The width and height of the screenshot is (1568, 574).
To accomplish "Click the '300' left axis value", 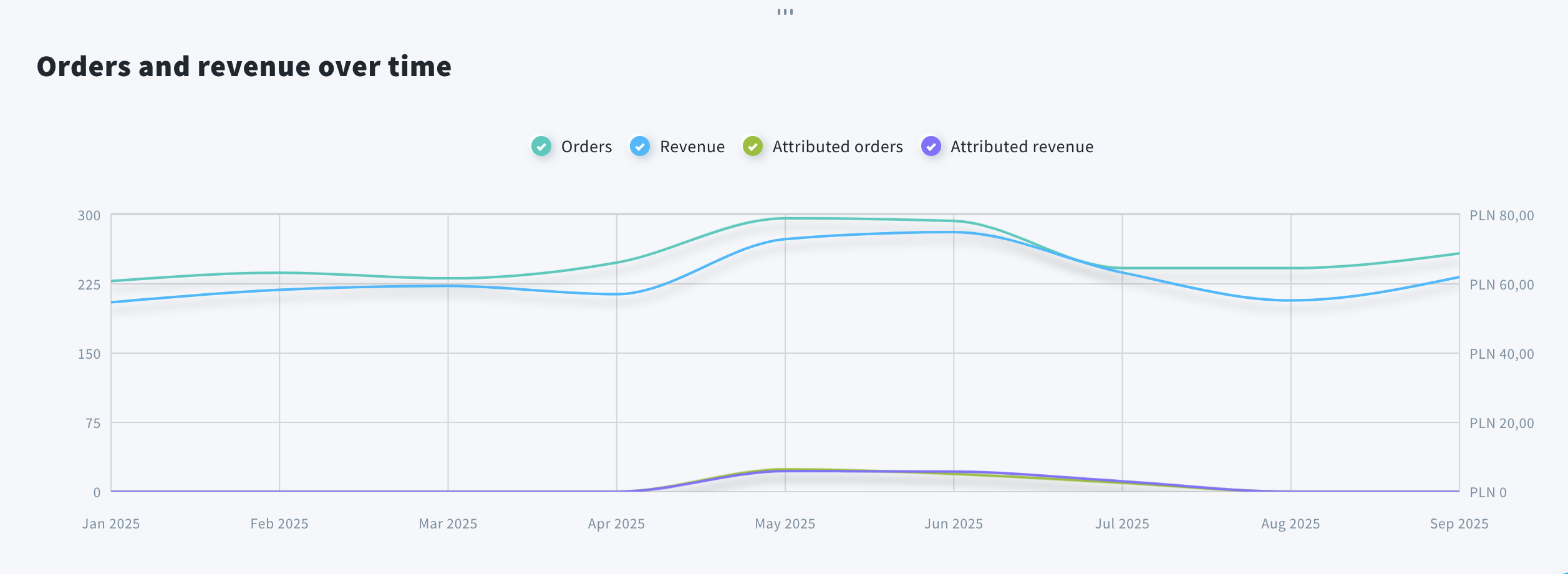I will pyautogui.click(x=89, y=216).
